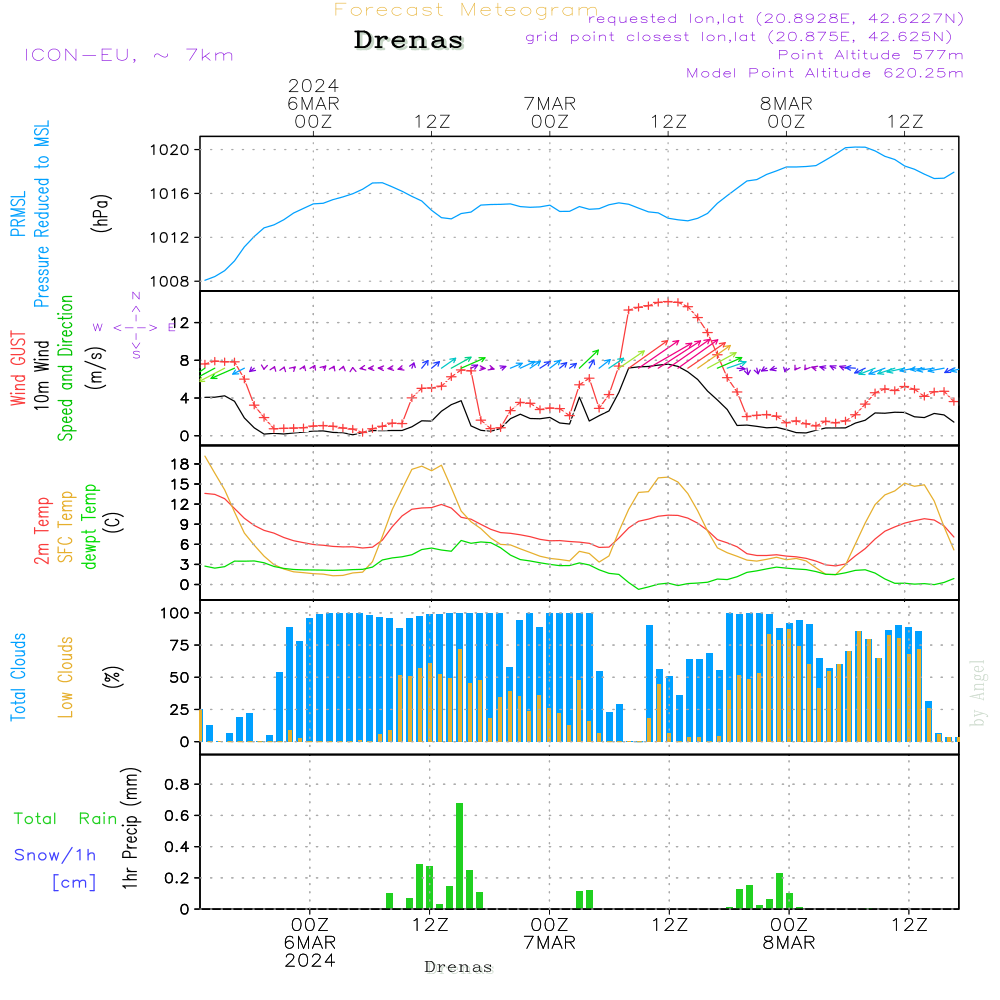Click the "Model Point Altitude 620.25m" line
Viewport: 1000px width, 1000px height.
[825, 73]
